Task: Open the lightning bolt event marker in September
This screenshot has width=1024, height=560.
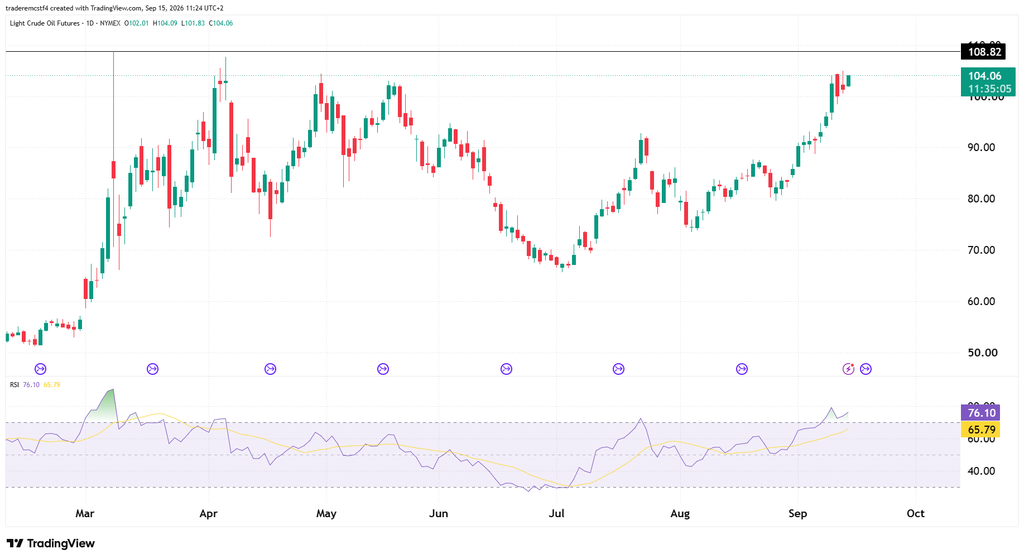Action: tap(848, 369)
